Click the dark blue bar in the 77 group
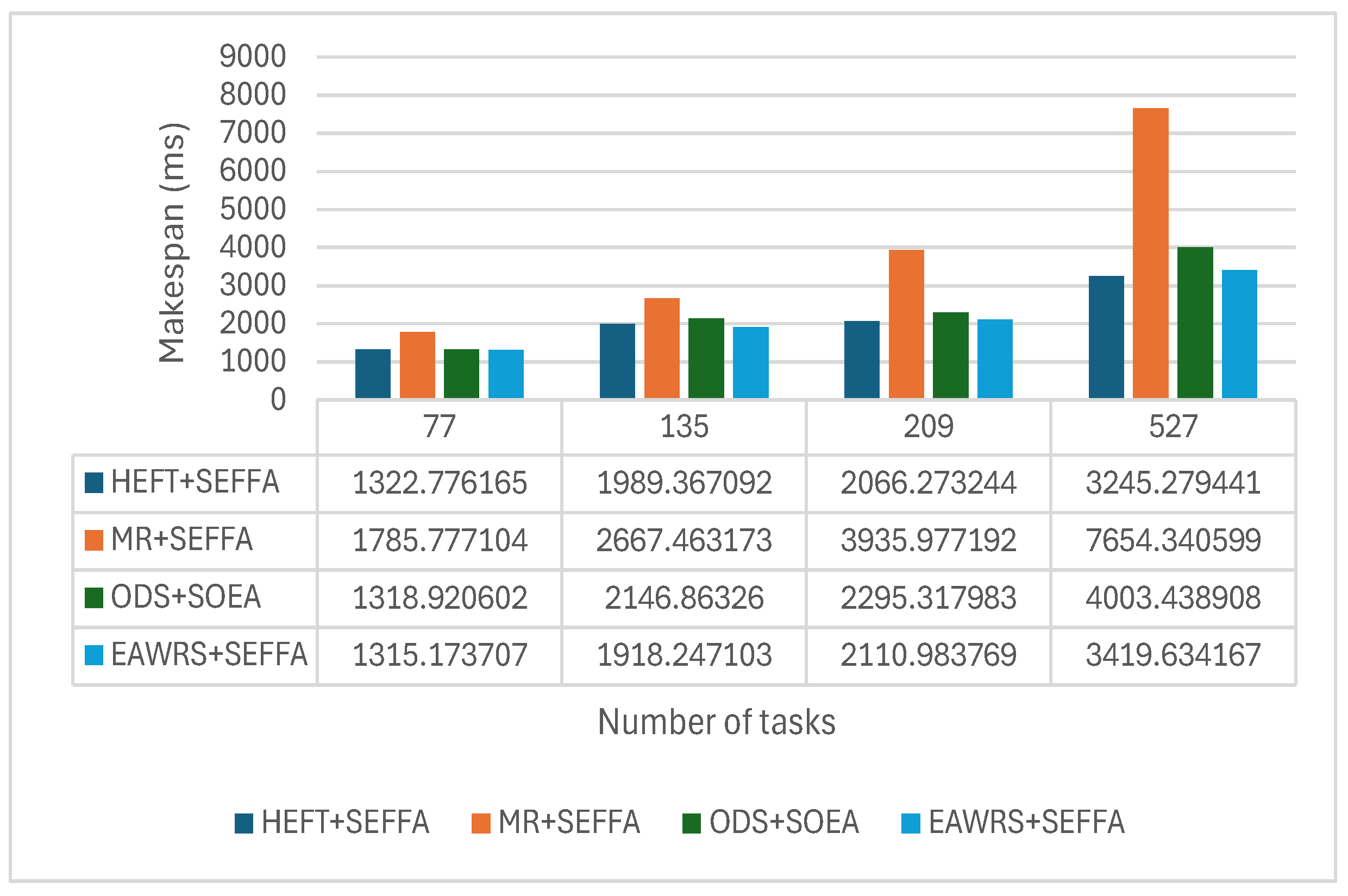The height and width of the screenshot is (896, 1348). (x=373, y=373)
